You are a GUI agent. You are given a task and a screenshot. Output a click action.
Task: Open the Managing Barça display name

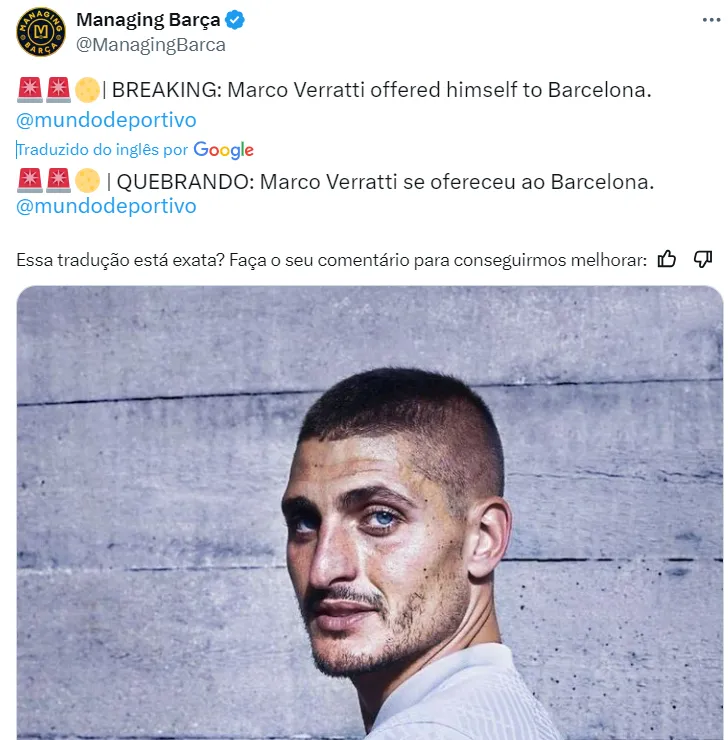pyautogui.click(x=148, y=20)
